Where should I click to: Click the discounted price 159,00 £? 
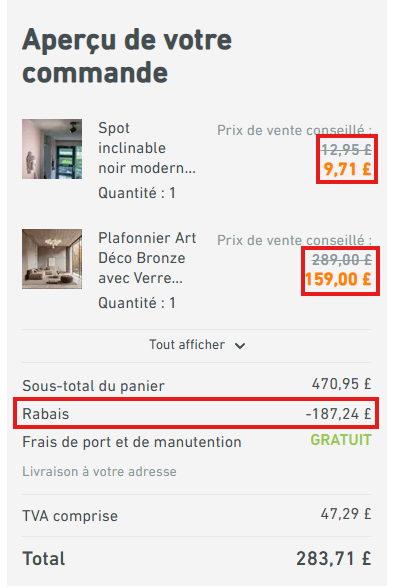point(338,279)
